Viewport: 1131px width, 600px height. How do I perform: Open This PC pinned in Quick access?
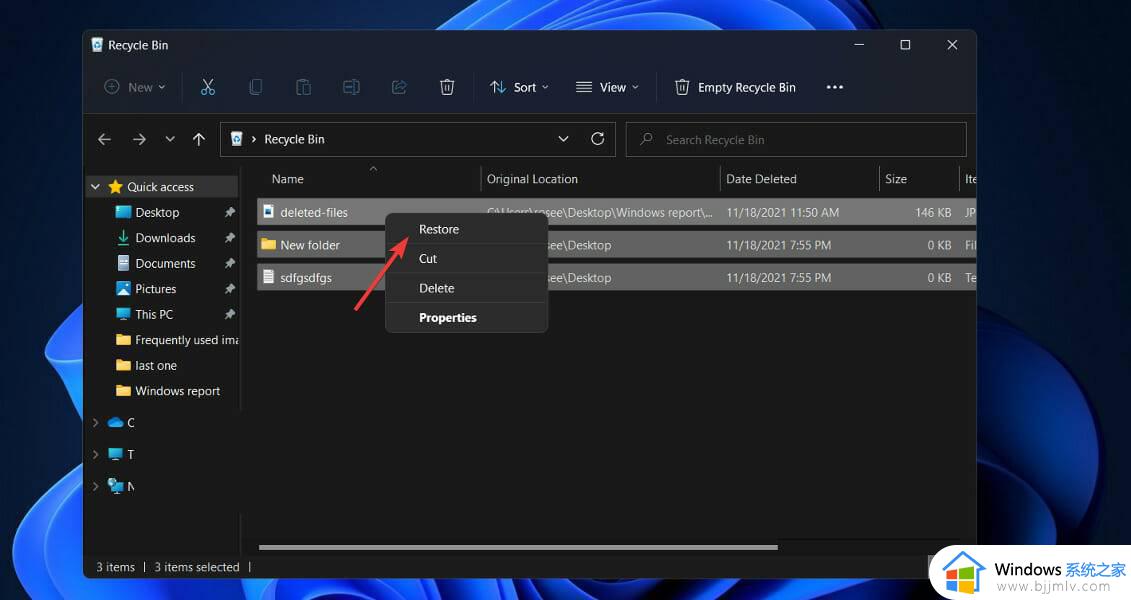[154, 314]
